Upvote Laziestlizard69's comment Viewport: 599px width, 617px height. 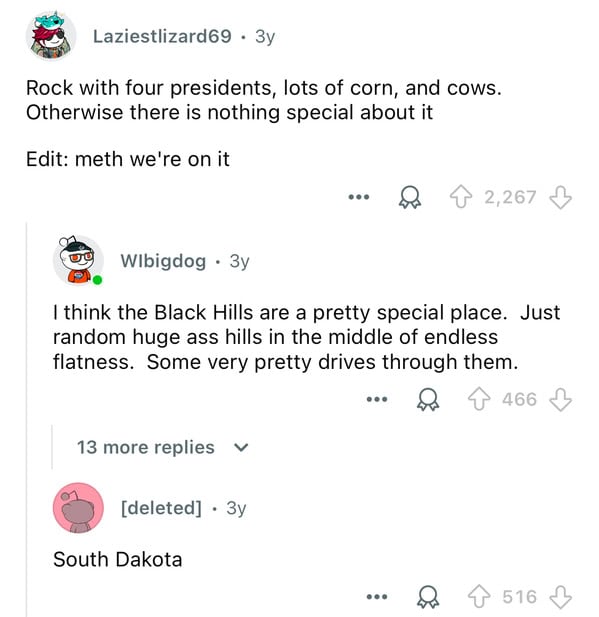tap(460, 197)
